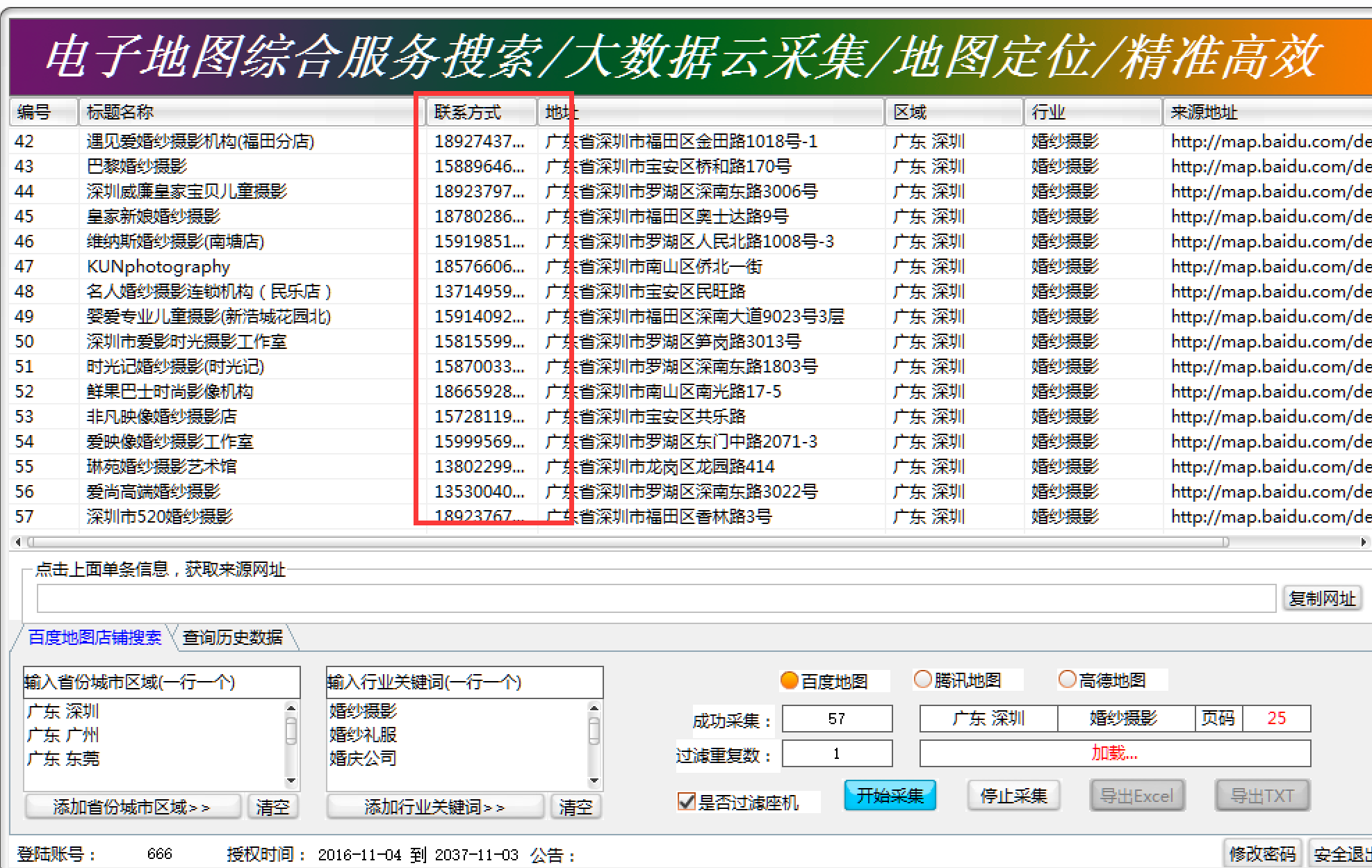The image size is (1372, 868).
Task: Switch to the 查询历史数据 tab
Action: tap(232, 637)
